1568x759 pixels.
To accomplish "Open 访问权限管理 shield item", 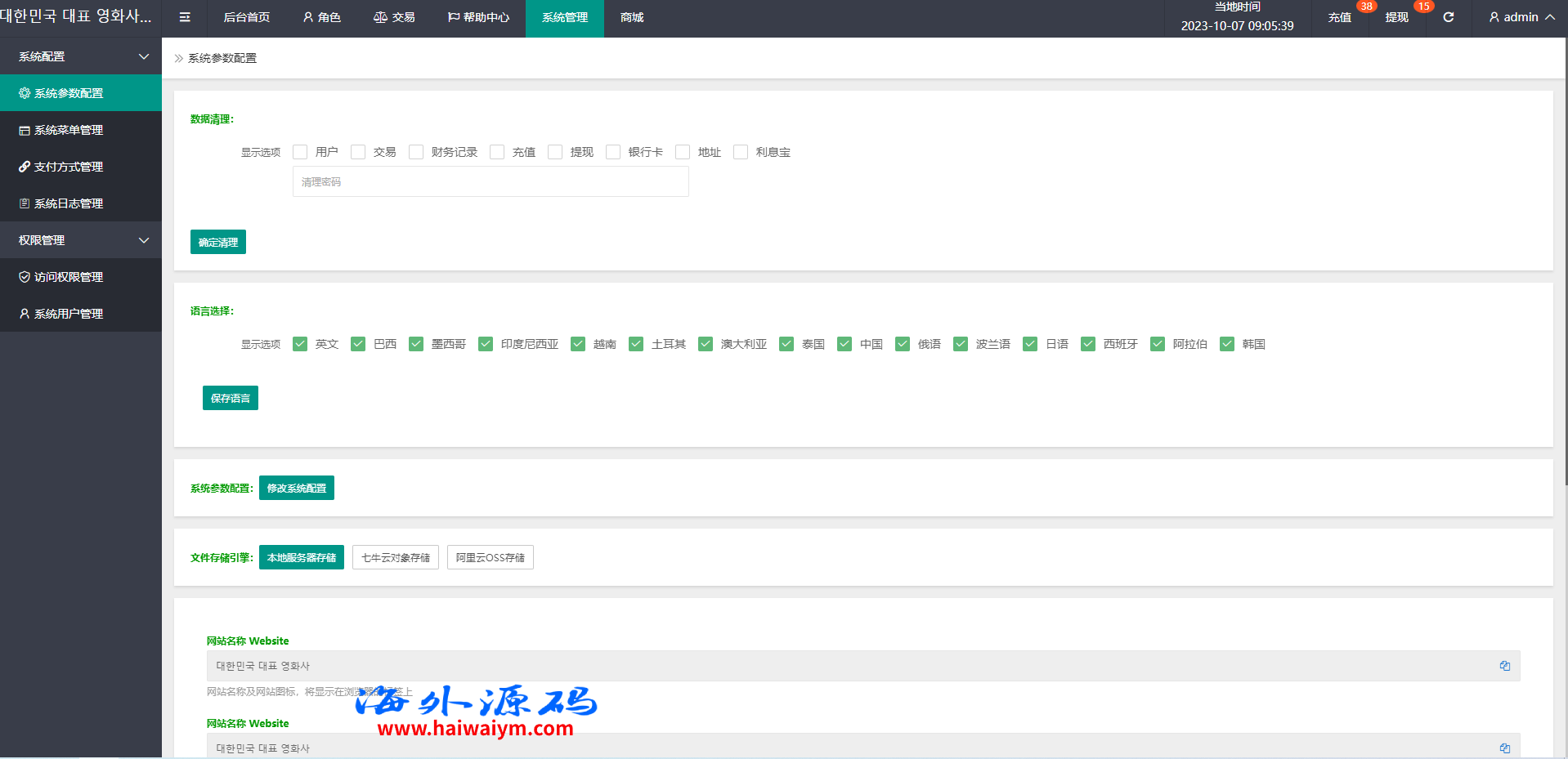I will 69,277.
